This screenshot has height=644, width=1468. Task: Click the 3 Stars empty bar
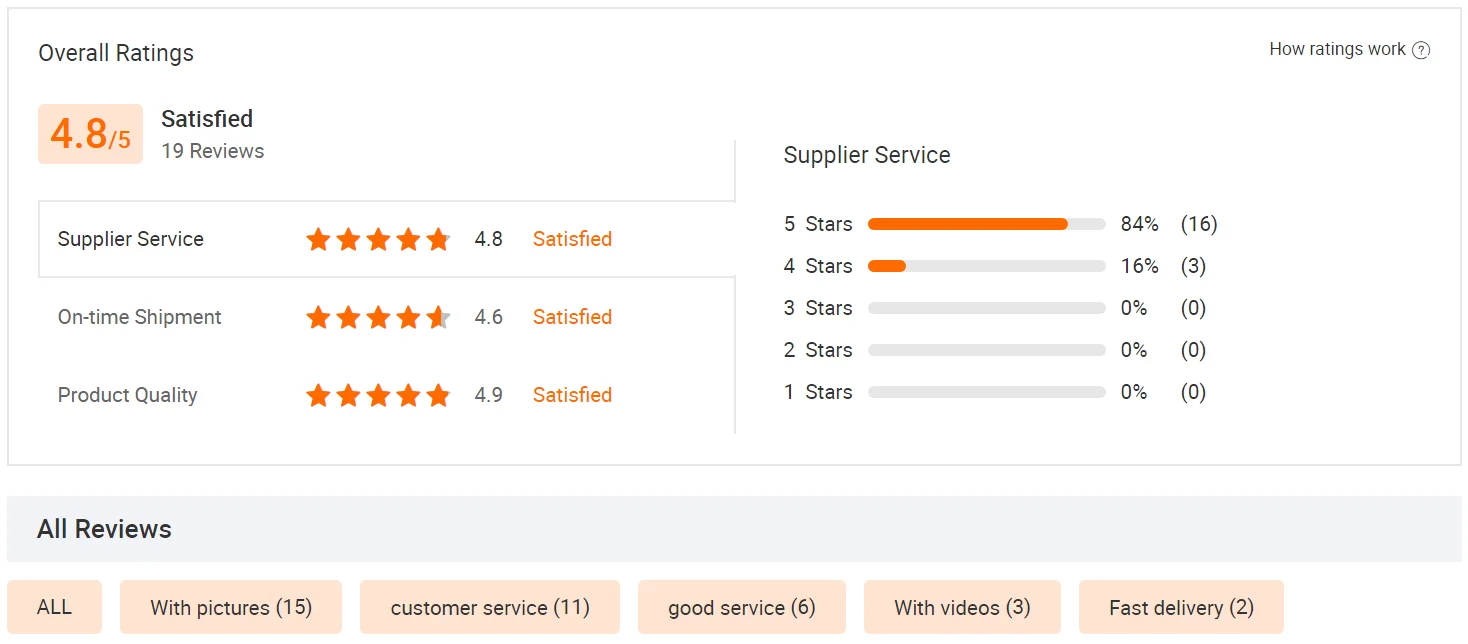986,308
